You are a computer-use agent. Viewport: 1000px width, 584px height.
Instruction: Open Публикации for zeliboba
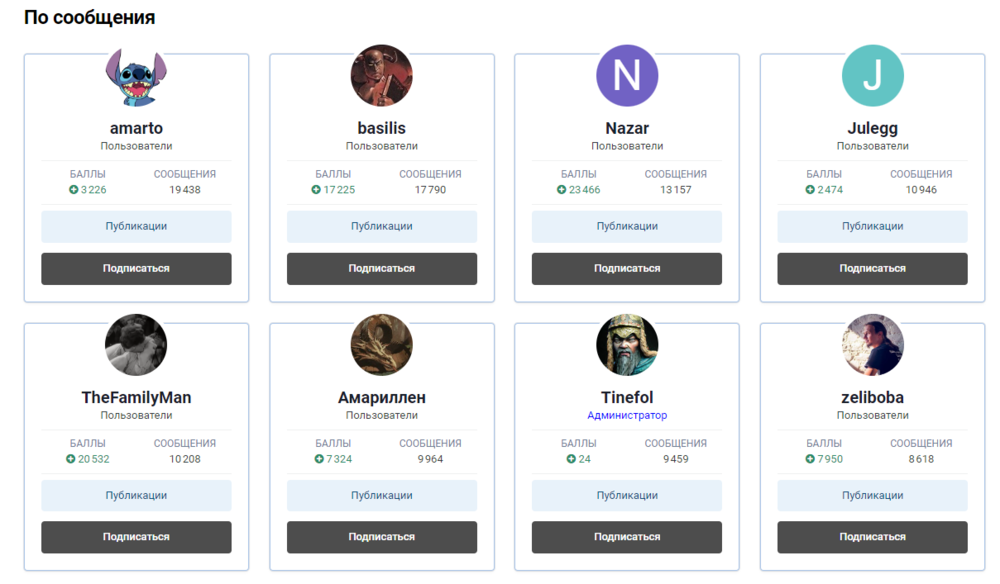(873, 495)
